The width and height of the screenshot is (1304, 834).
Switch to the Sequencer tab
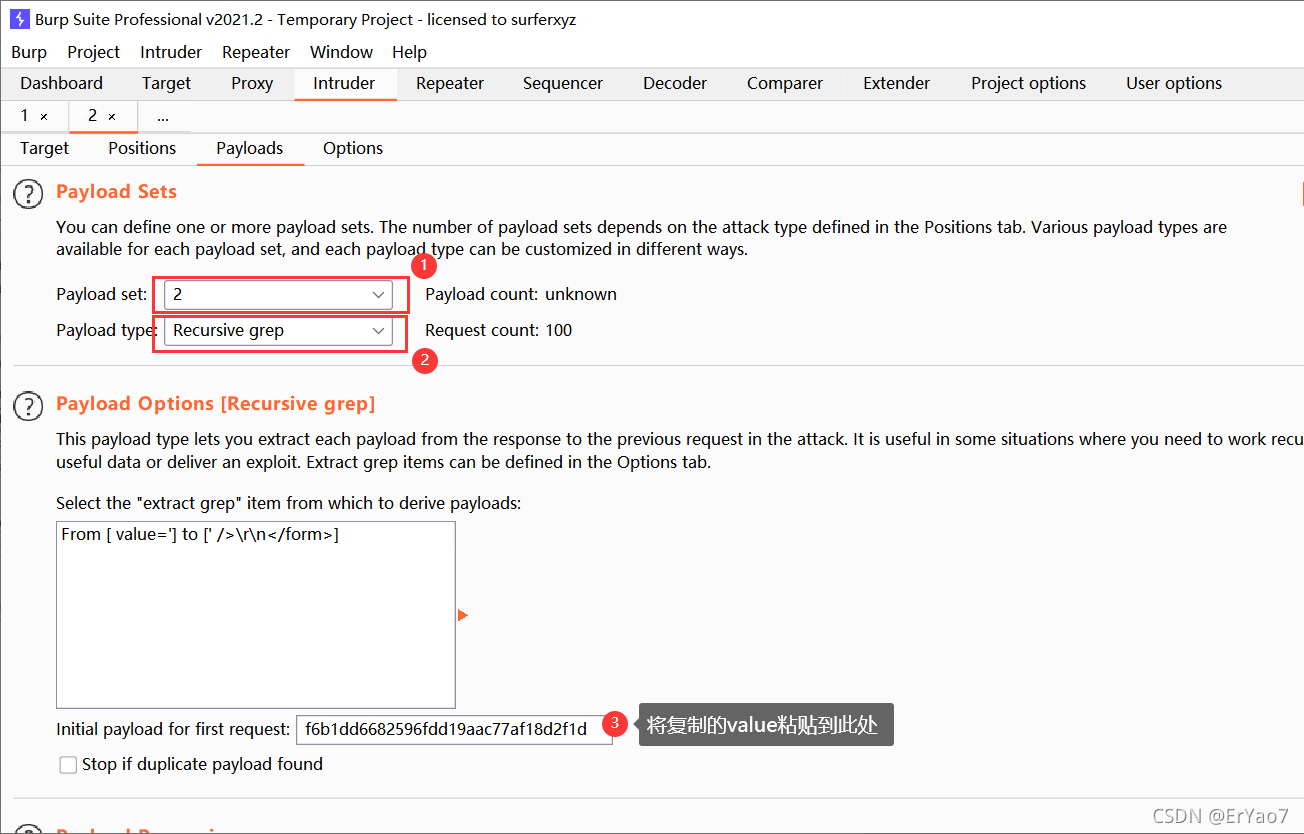tap(563, 84)
